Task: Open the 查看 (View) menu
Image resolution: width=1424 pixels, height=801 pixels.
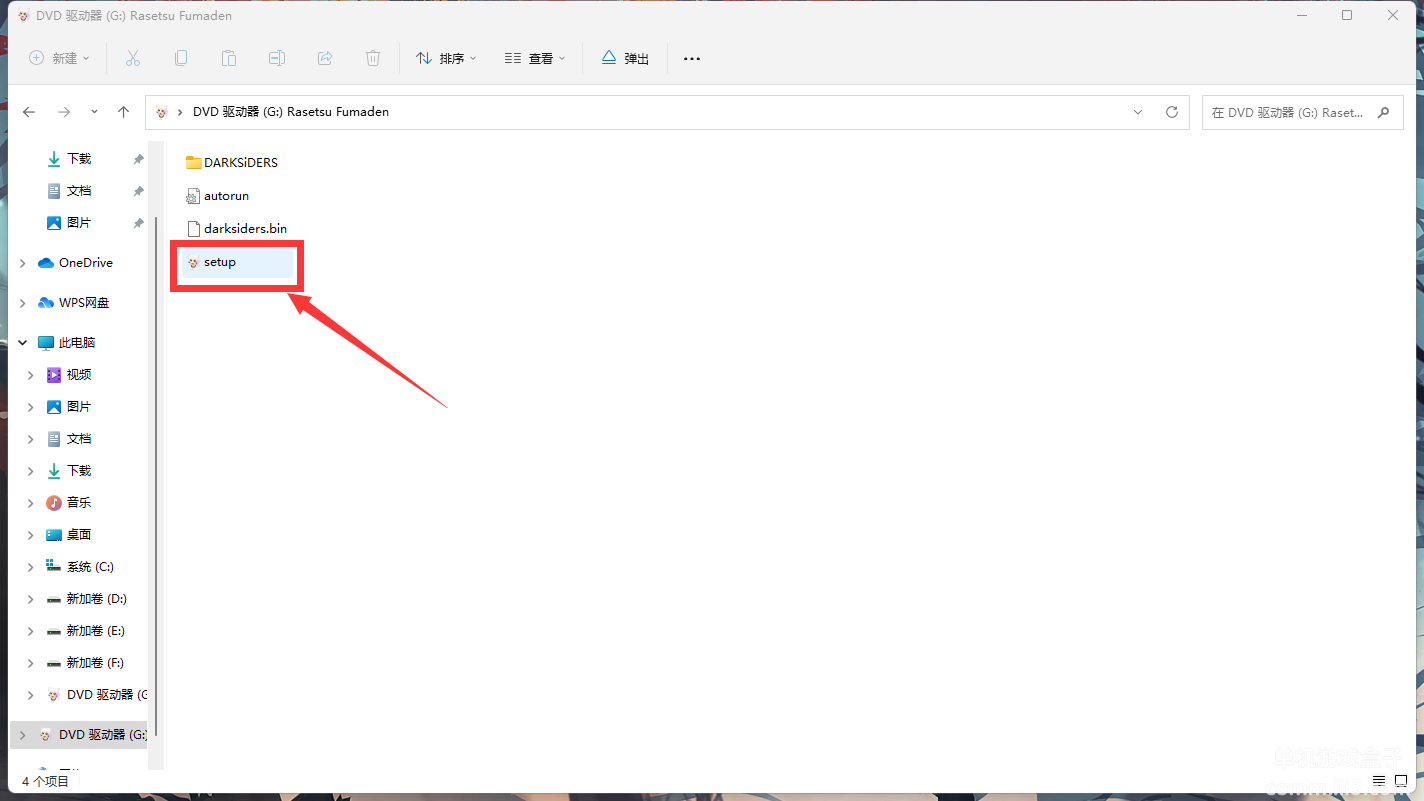Action: point(535,58)
